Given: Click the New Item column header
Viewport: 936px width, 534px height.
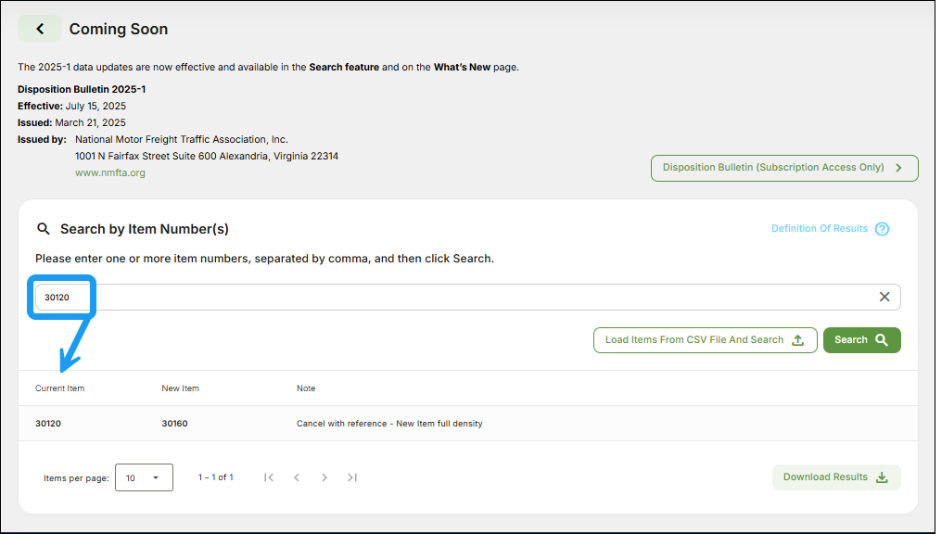Looking at the screenshot, I should point(180,388).
